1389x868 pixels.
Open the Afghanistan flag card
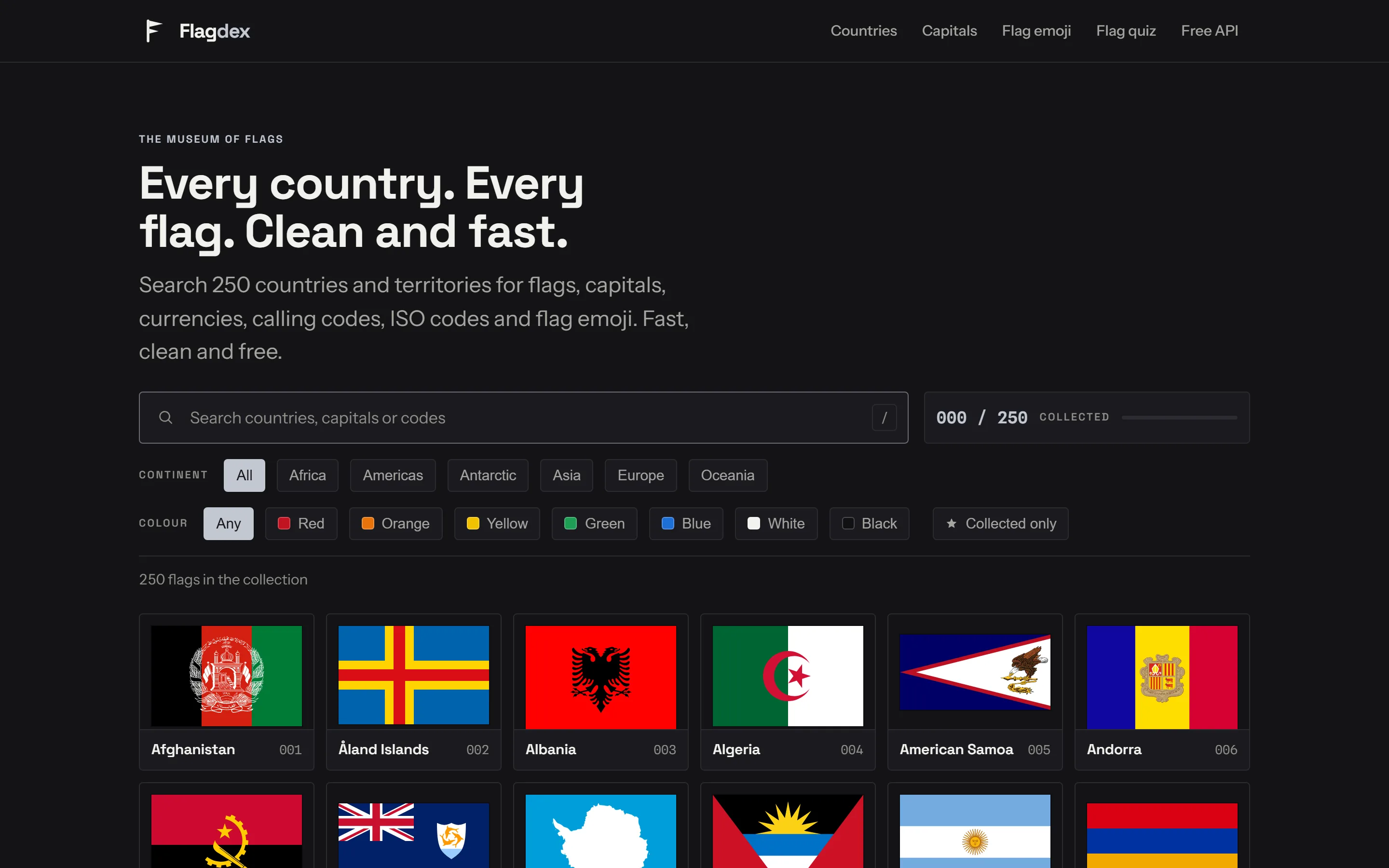[226, 692]
